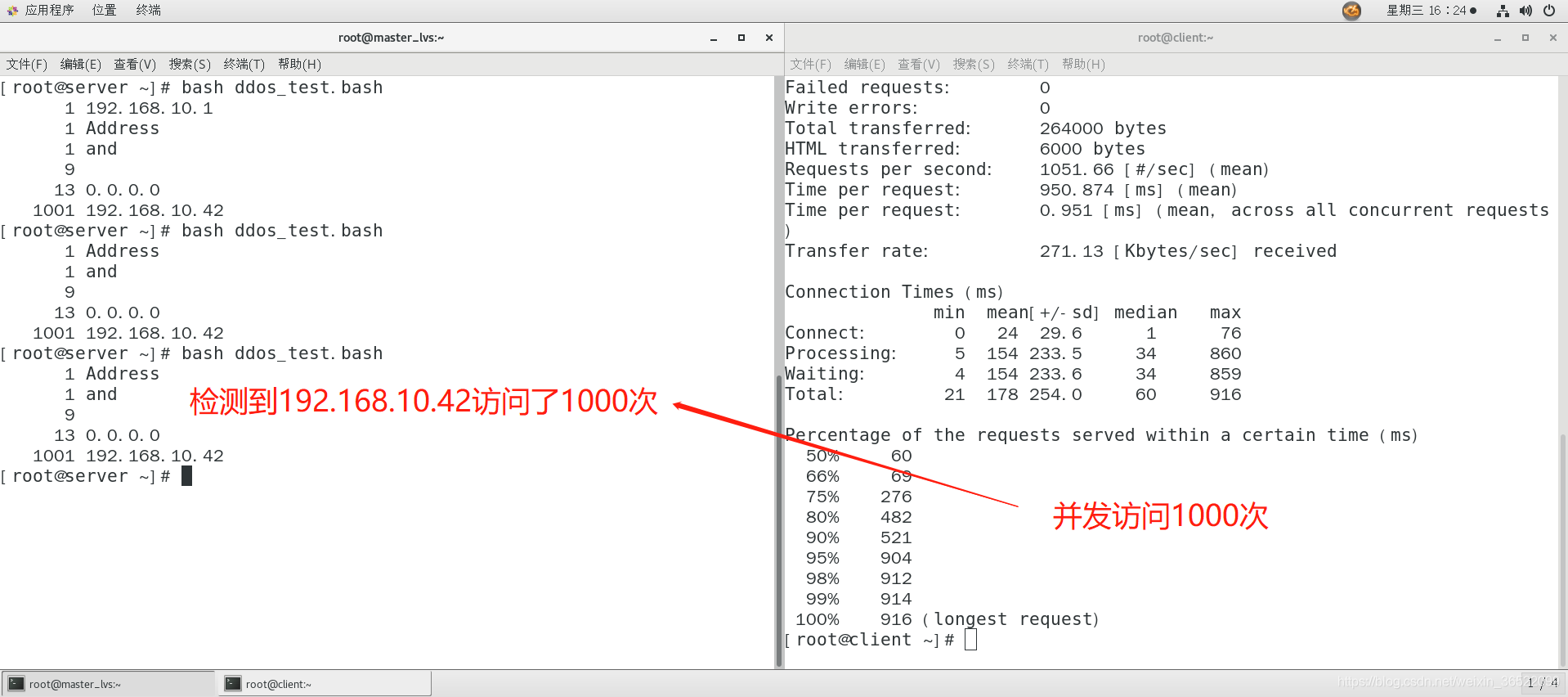Click the client terminal vertical scrollbar

(x=1562, y=548)
